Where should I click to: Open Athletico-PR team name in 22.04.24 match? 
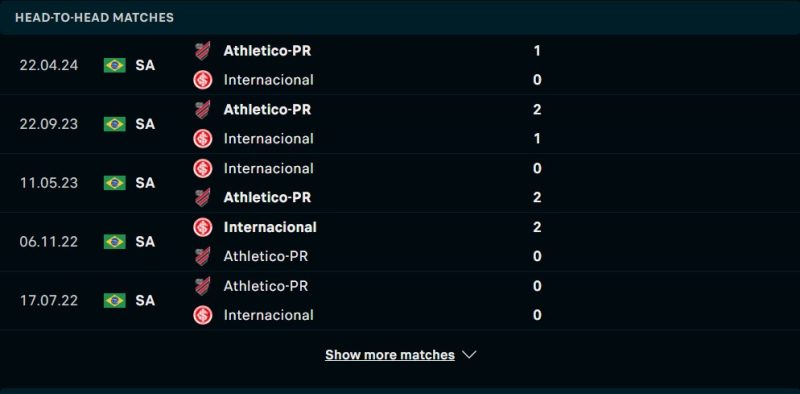point(267,51)
